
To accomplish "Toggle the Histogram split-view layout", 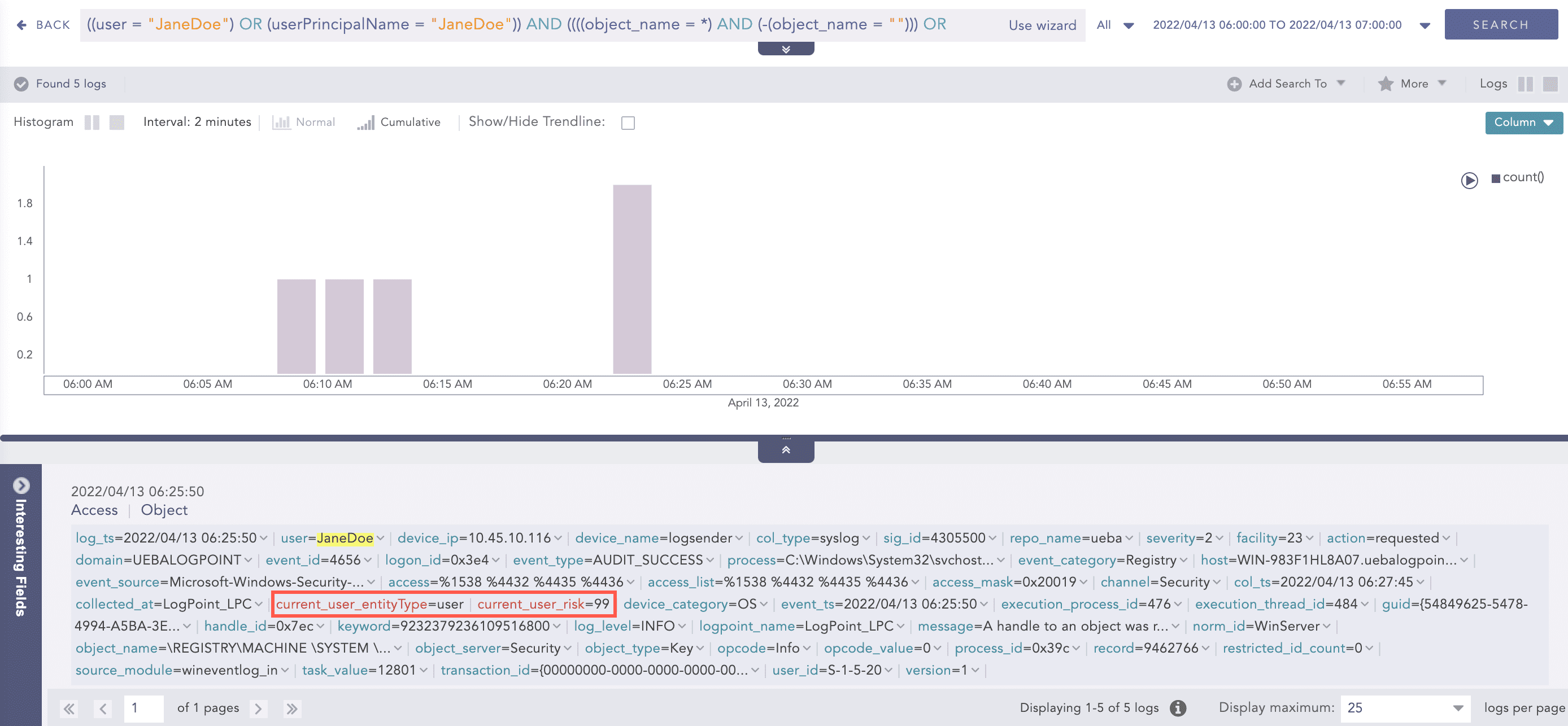I will click(x=92, y=123).
